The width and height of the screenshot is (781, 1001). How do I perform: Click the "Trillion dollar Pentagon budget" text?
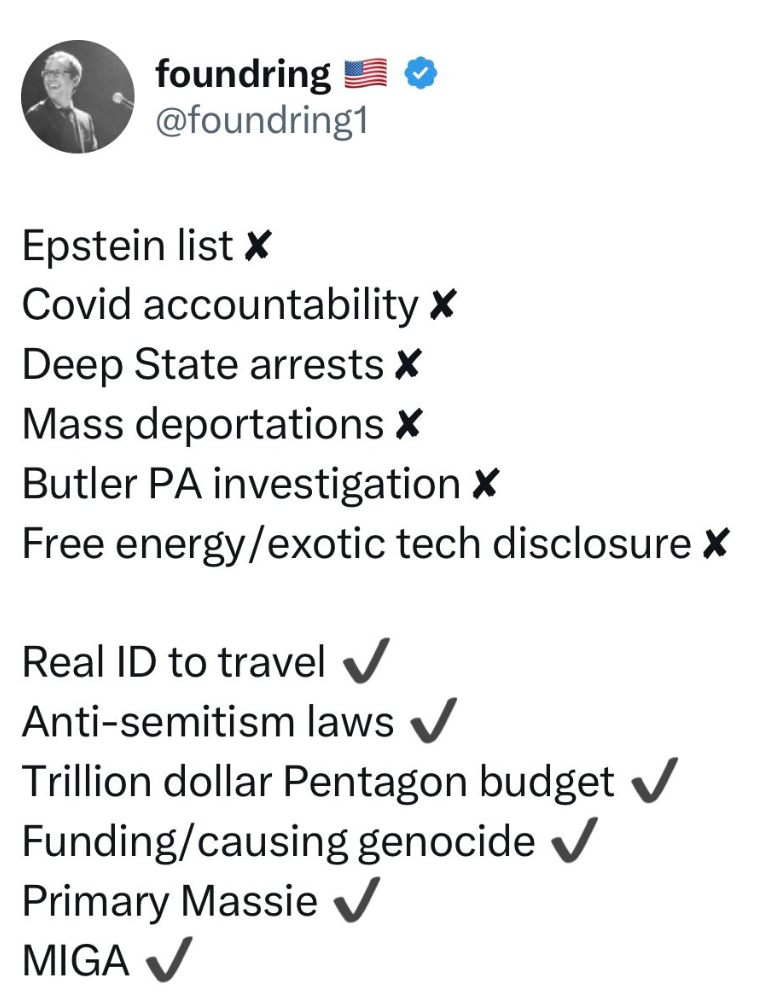point(318,782)
